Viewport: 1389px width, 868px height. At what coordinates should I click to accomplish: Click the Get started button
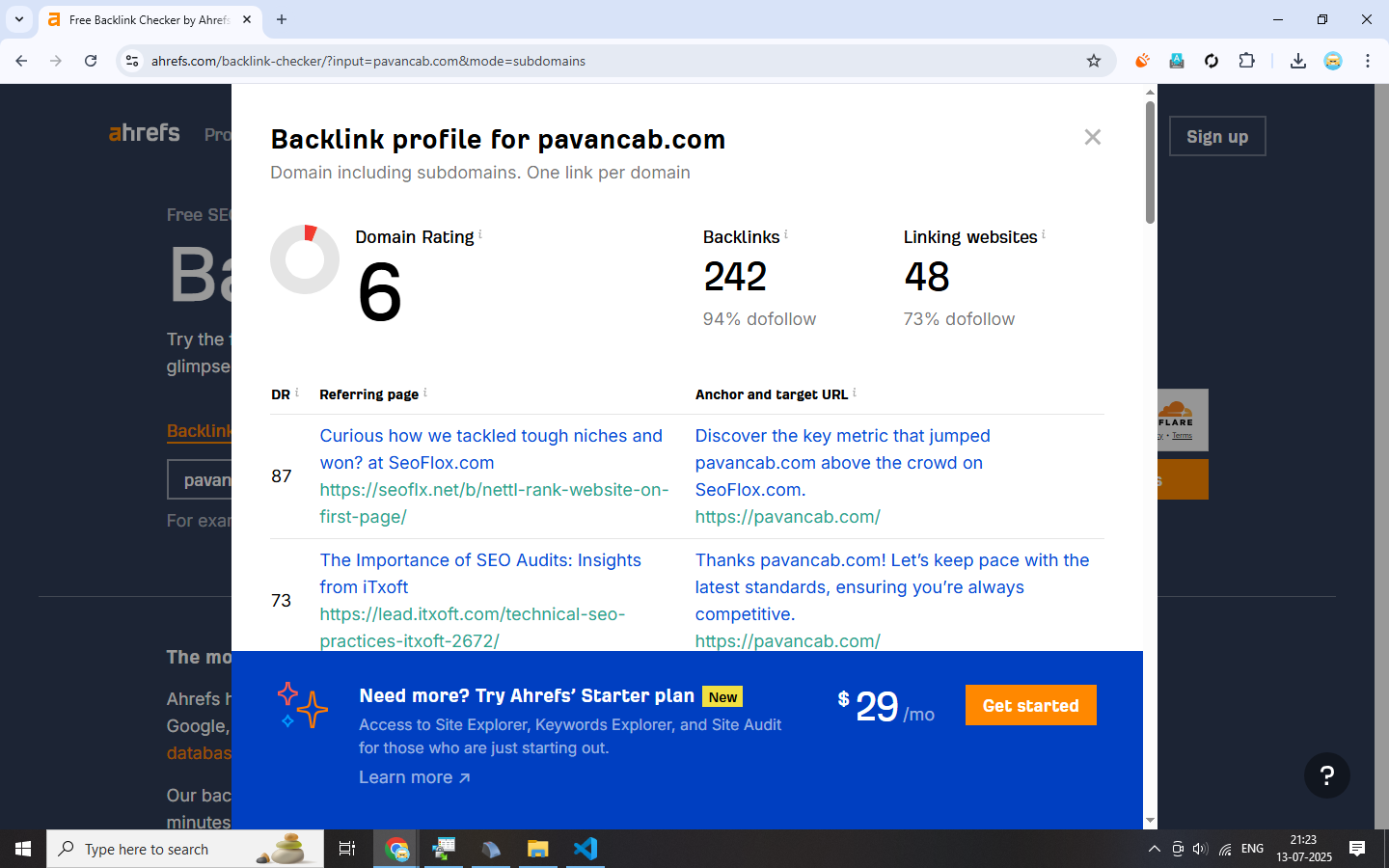pyautogui.click(x=1030, y=705)
